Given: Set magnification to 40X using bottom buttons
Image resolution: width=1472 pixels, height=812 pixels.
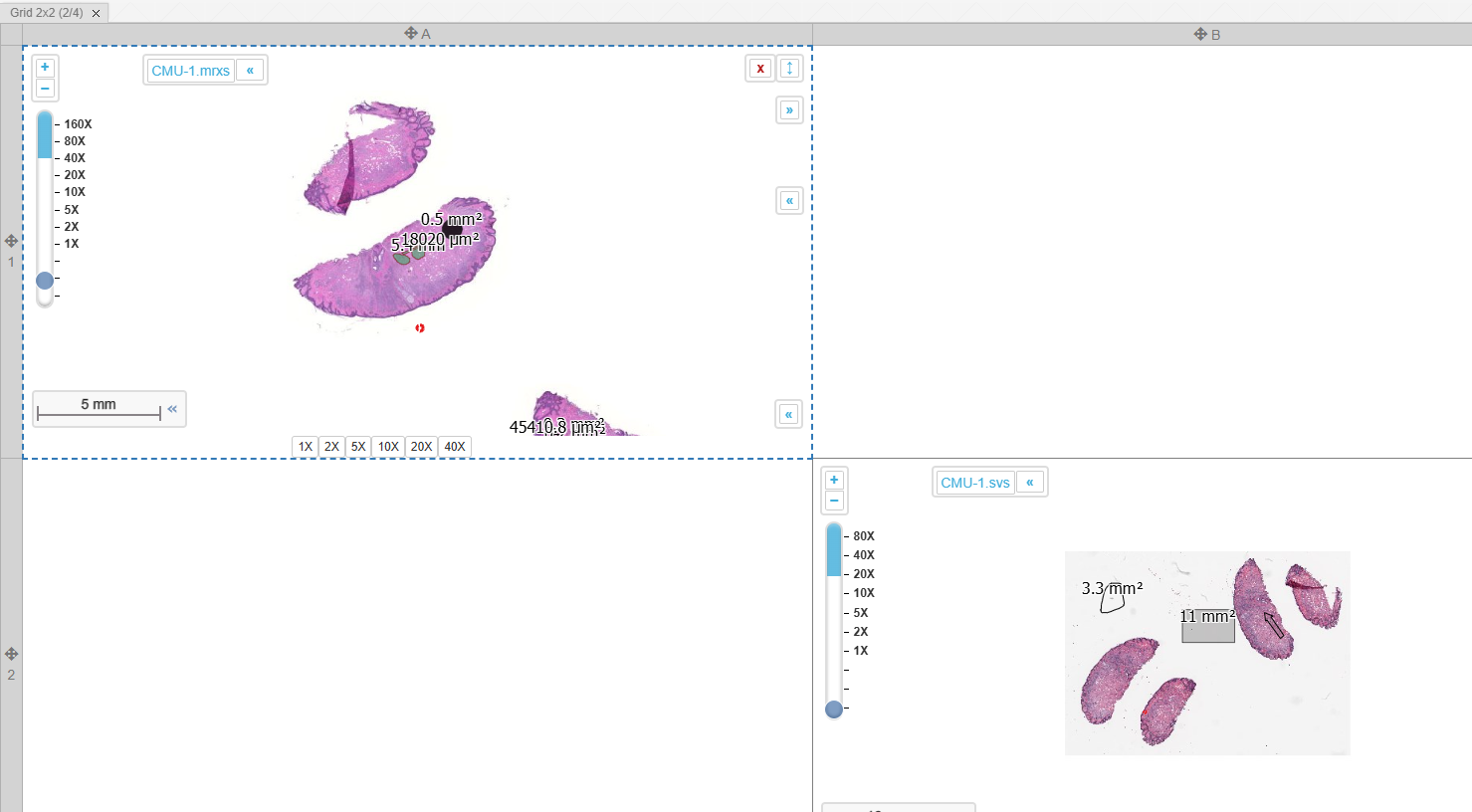Looking at the screenshot, I should point(455,447).
